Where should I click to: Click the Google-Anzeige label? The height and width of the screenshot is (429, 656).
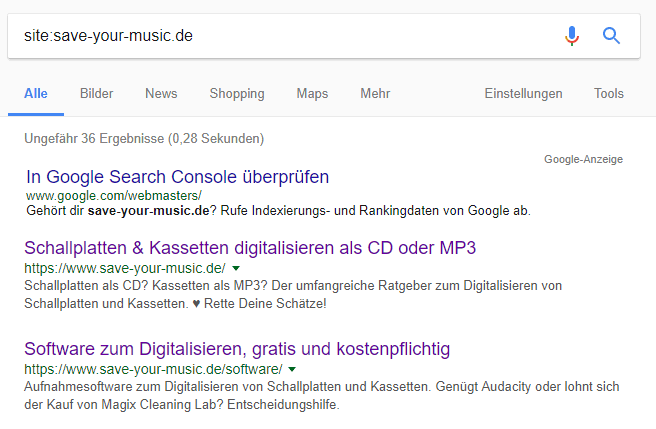(x=583, y=159)
